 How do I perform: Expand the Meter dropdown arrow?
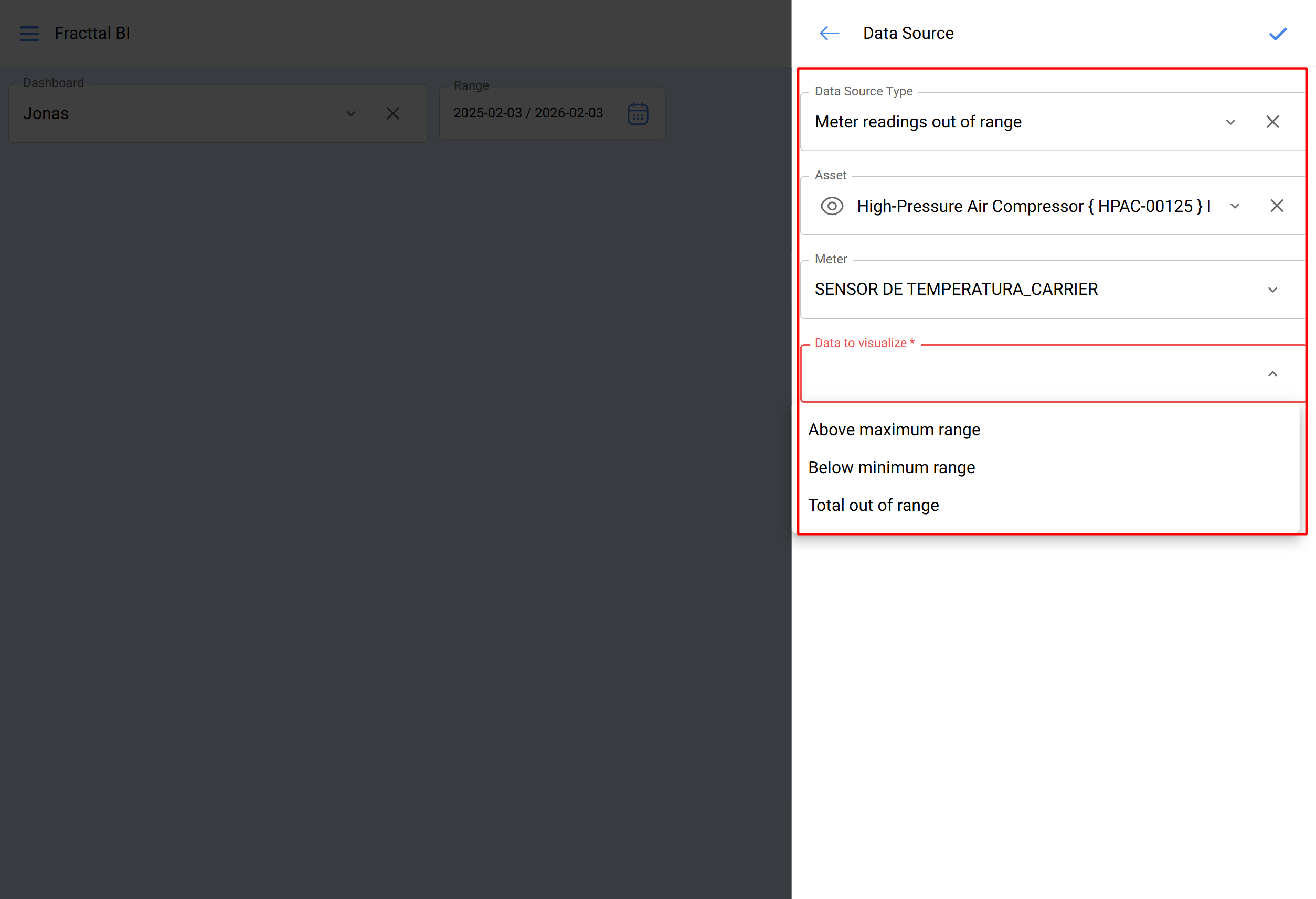1272,290
